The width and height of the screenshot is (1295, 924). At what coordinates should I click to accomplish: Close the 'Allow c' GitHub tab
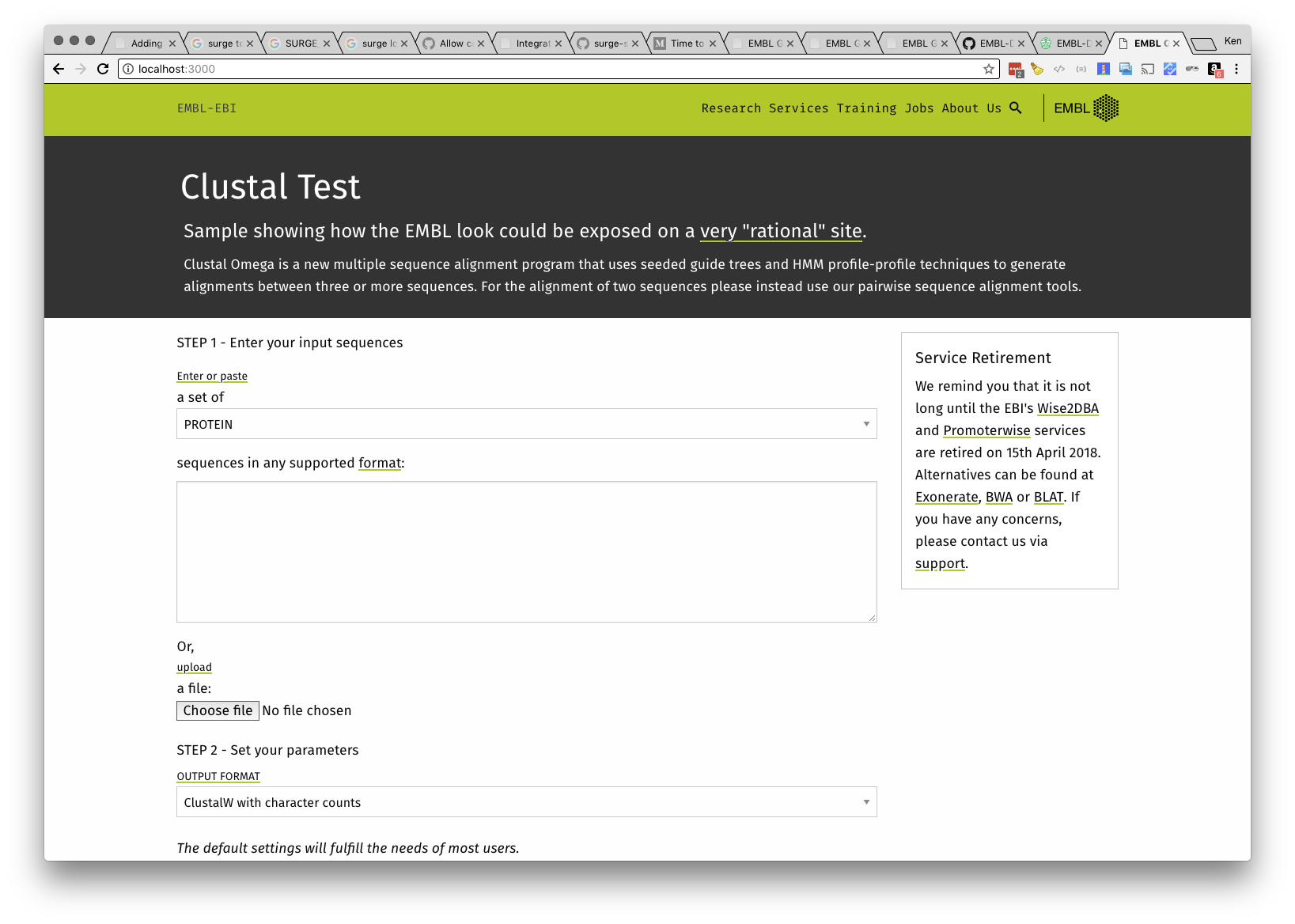pyautogui.click(x=481, y=44)
